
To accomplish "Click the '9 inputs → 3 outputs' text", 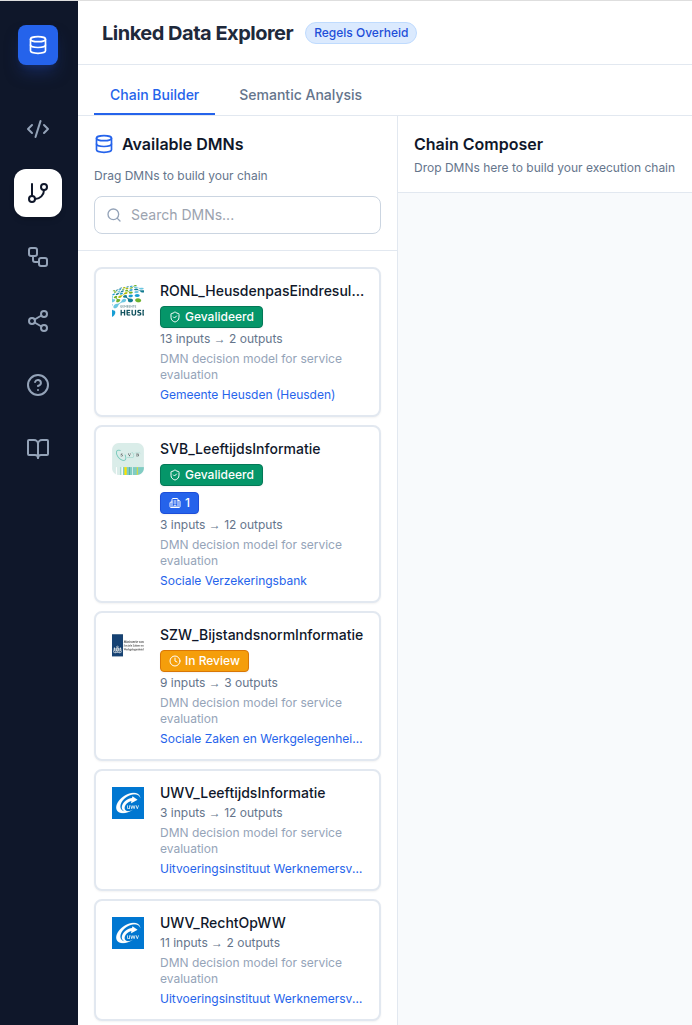I will pos(219,682).
